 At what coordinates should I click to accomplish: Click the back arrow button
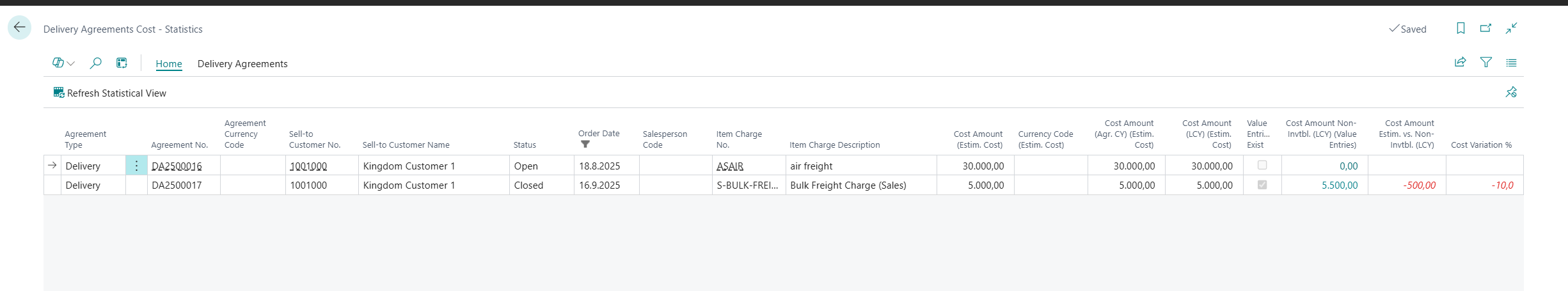click(19, 28)
